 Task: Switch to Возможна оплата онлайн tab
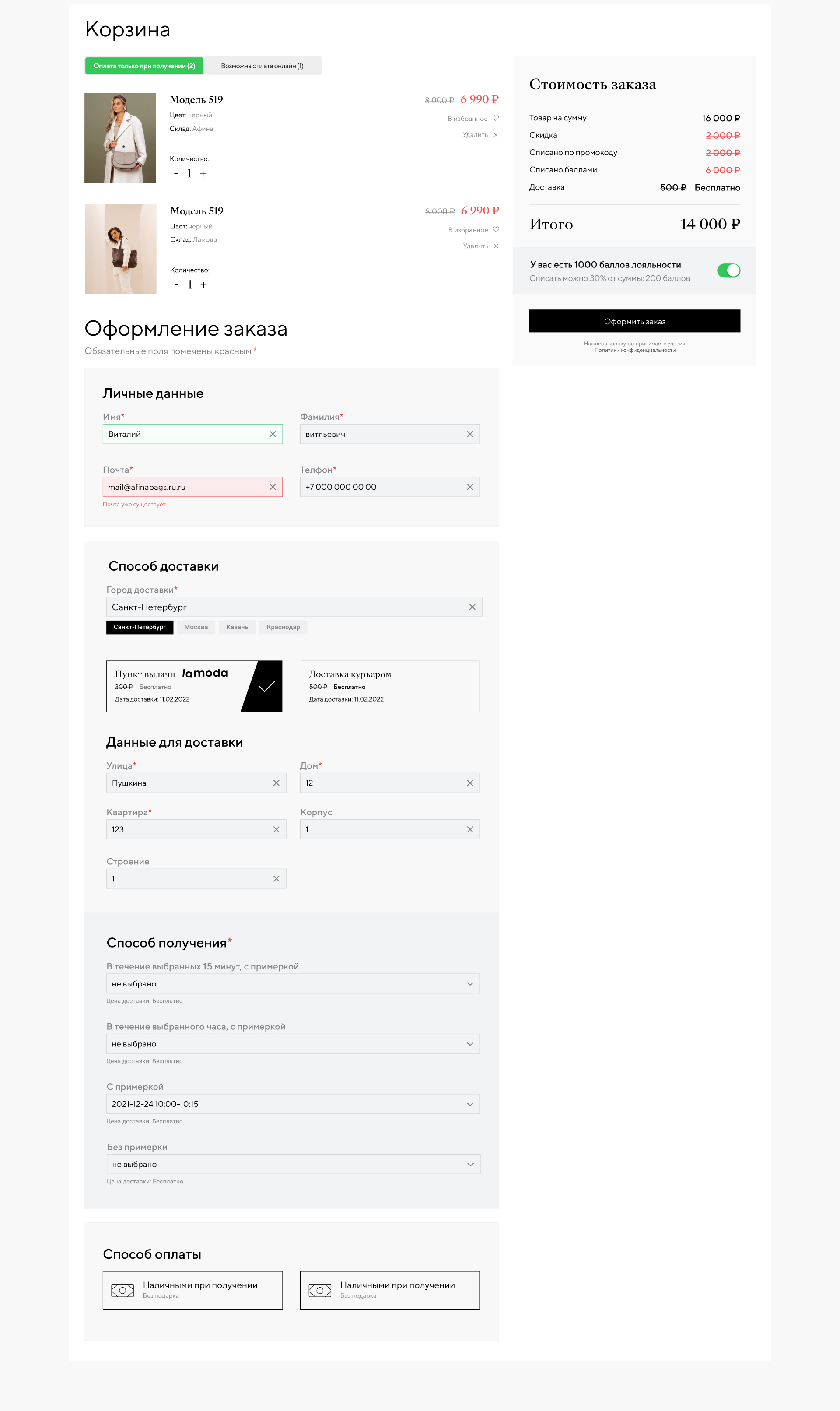[262, 66]
